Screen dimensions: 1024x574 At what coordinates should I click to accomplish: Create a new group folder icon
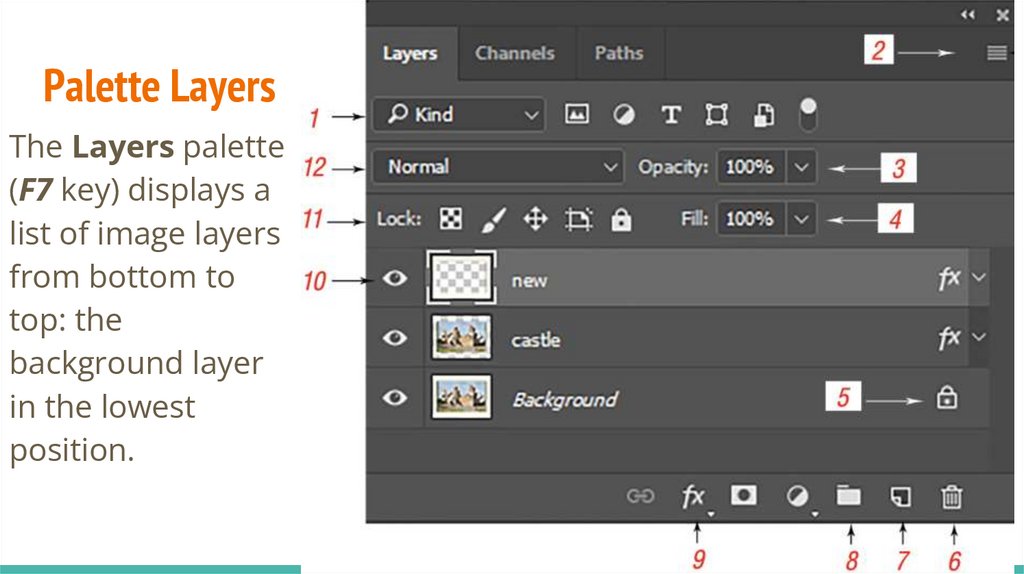pos(848,495)
